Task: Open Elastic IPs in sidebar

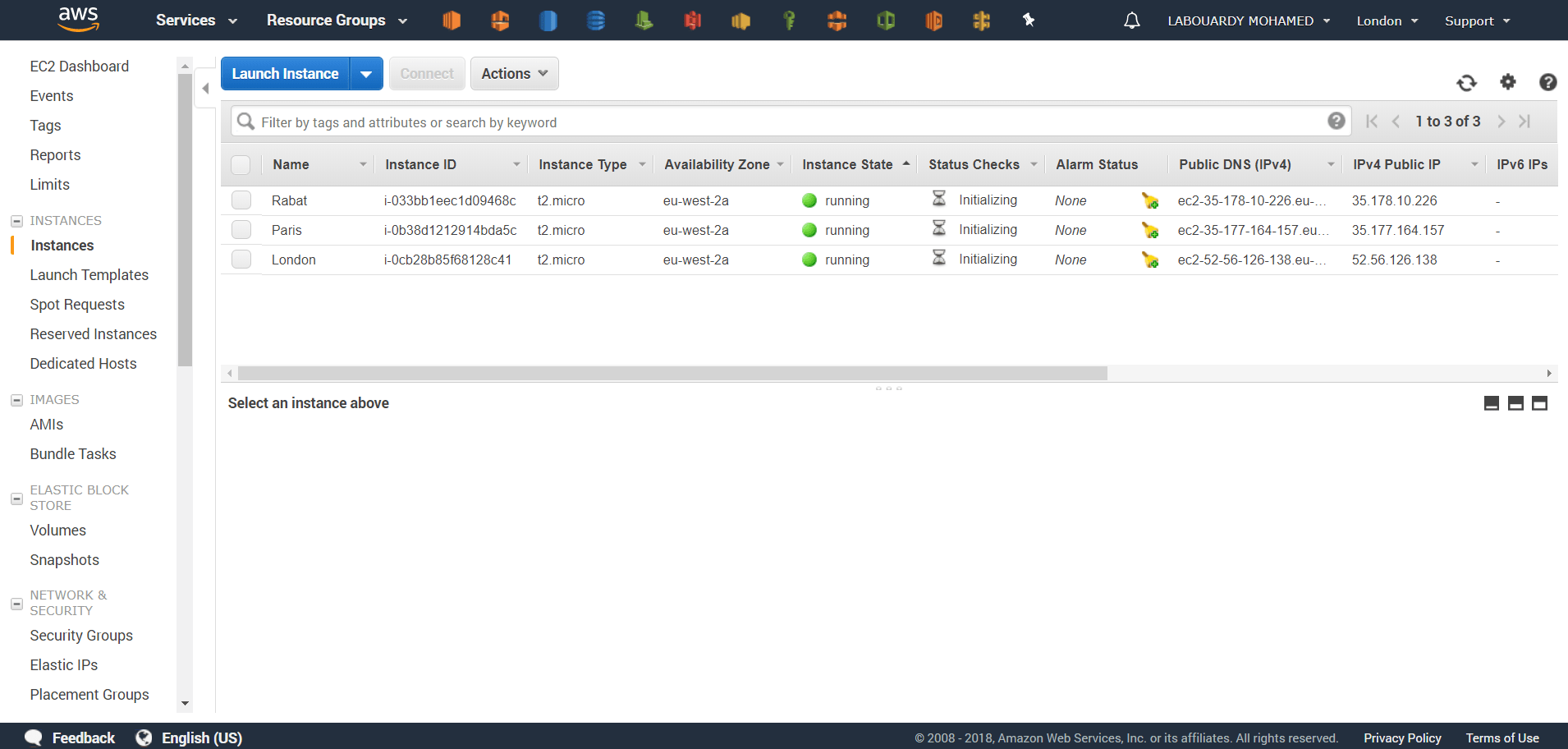Action: click(x=64, y=665)
